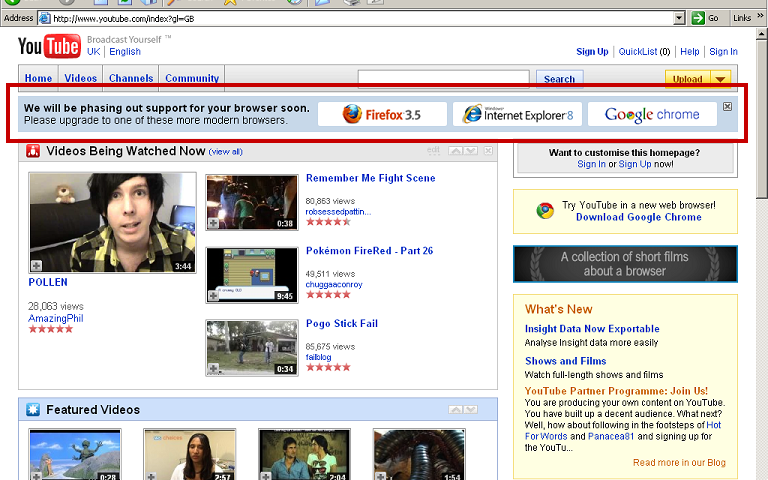
Task: Open the Community tab
Action: click(192, 78)
